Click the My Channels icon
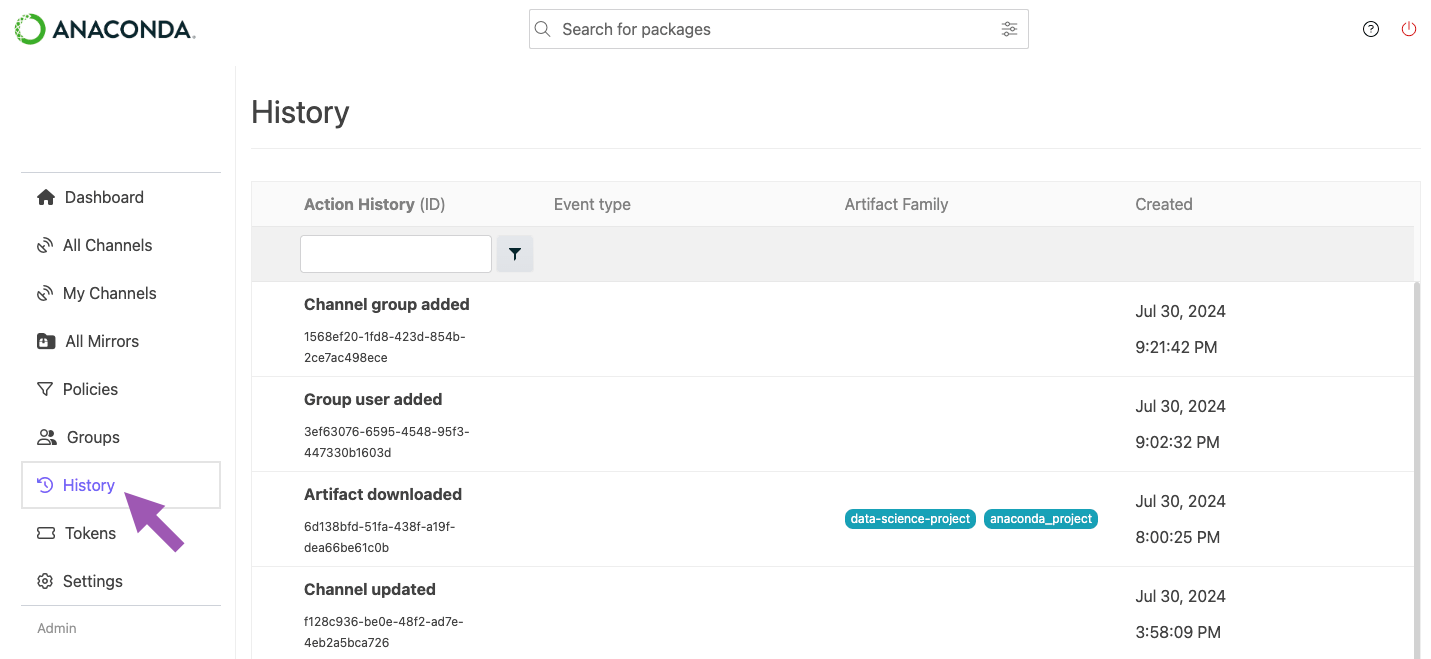This screenshot has height=659, width=1431. click(x=45, y=293)
